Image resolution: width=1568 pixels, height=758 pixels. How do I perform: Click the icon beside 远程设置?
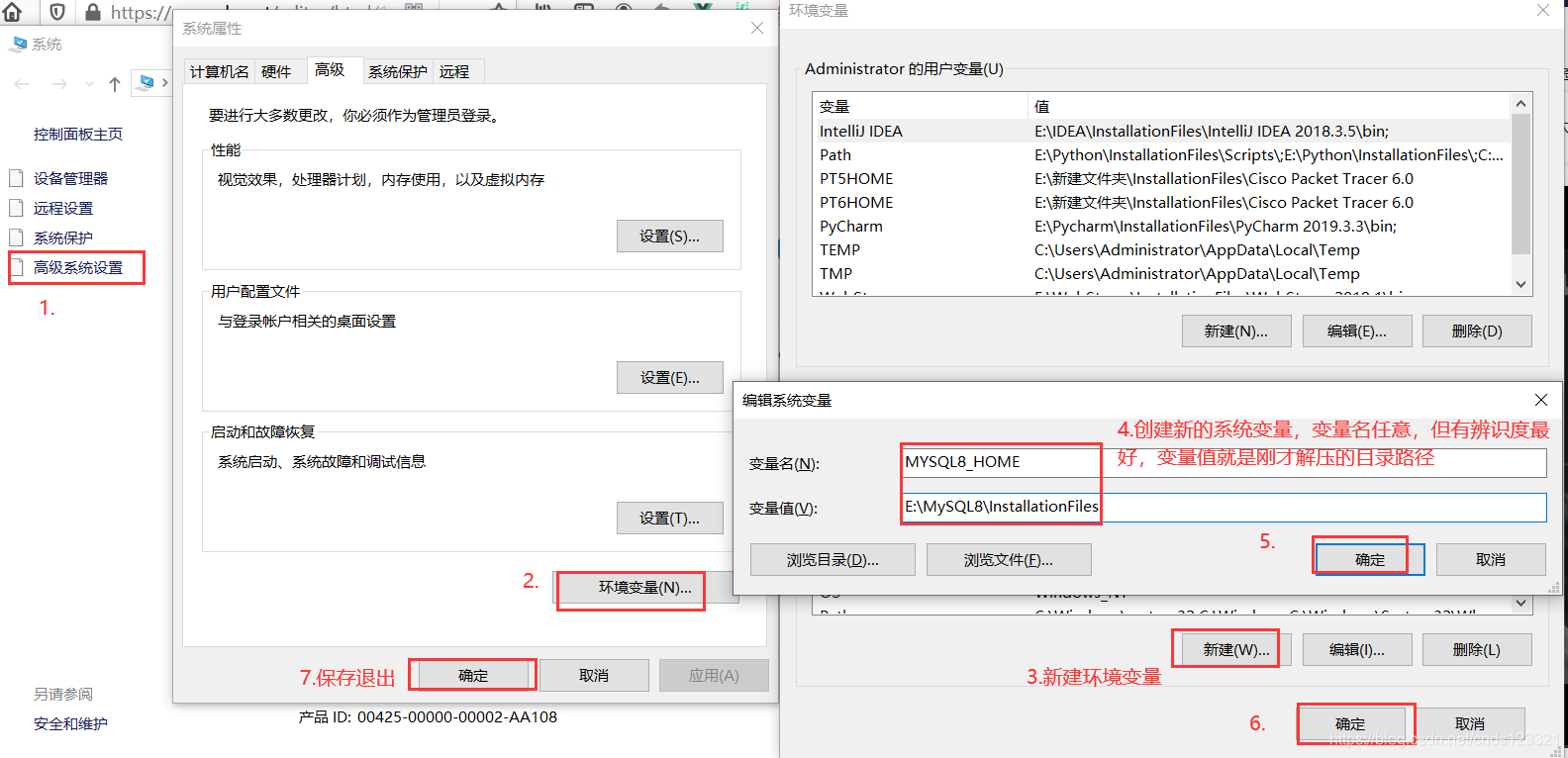tap(16, 208)
